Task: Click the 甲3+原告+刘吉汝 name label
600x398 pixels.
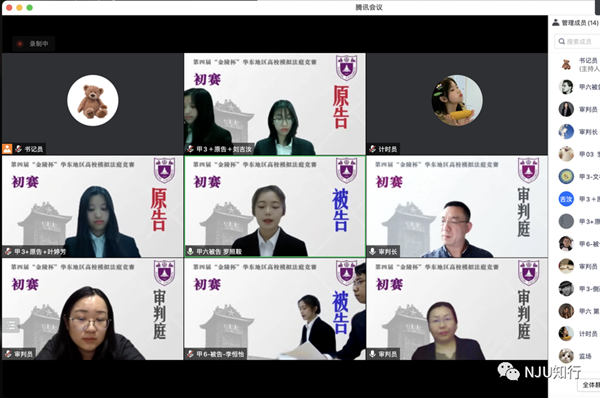Action: 224,149
